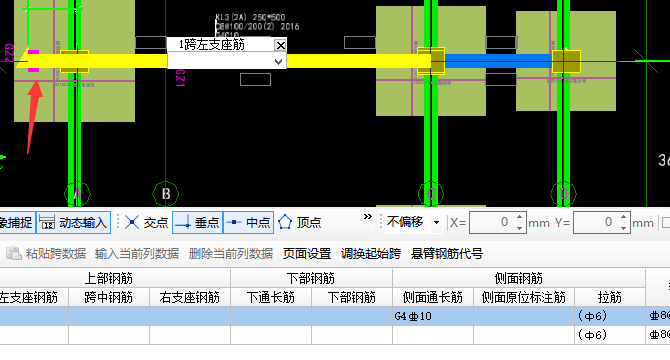
Task: Click the 下通长筋 column header
Action: click(271, 297)
